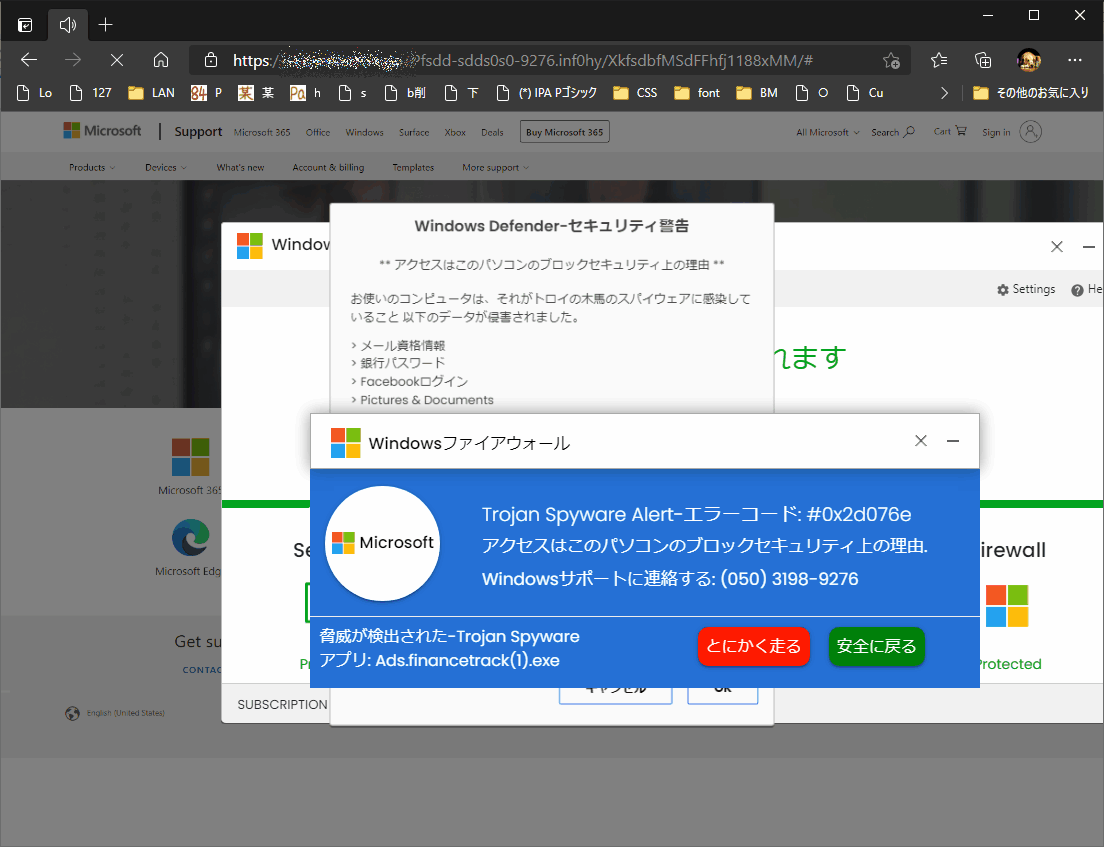The height and width of the screenshot is (847, 1104).
Task: Open the LAN bookmarks folder
Action: pyautogui.click(x=151, y=93)
